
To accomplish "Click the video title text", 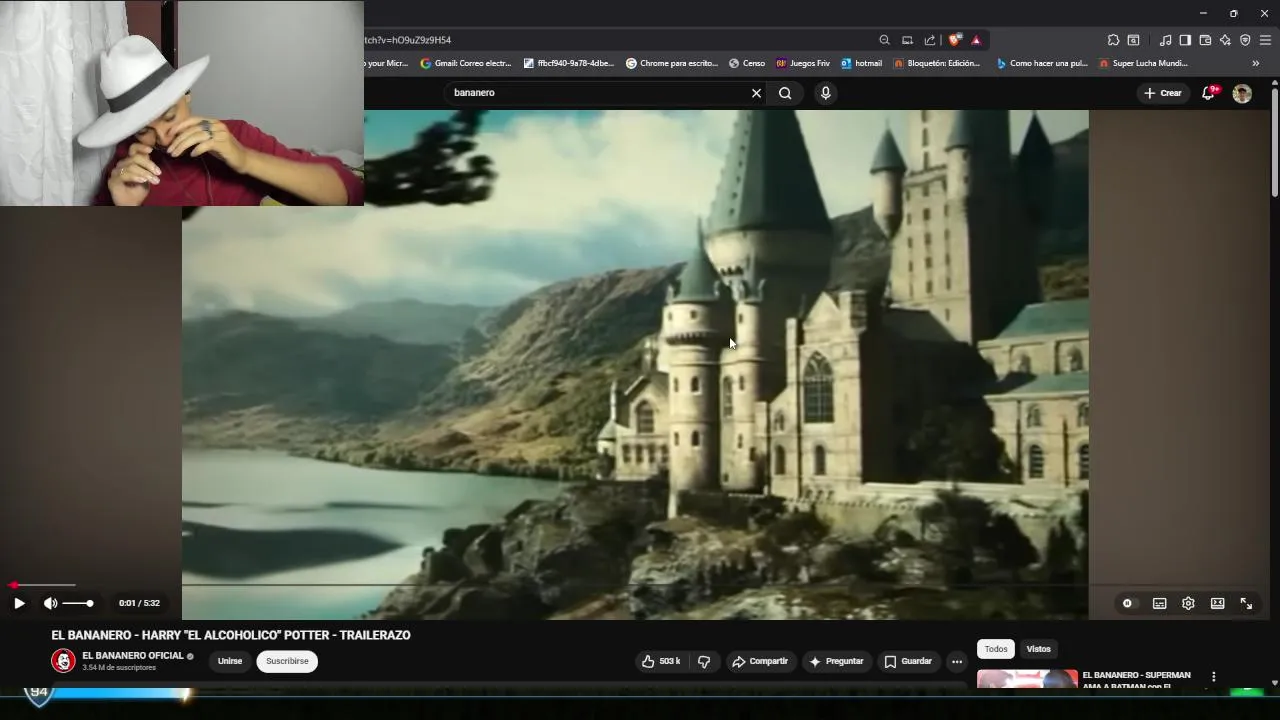I will pos(231,635).
